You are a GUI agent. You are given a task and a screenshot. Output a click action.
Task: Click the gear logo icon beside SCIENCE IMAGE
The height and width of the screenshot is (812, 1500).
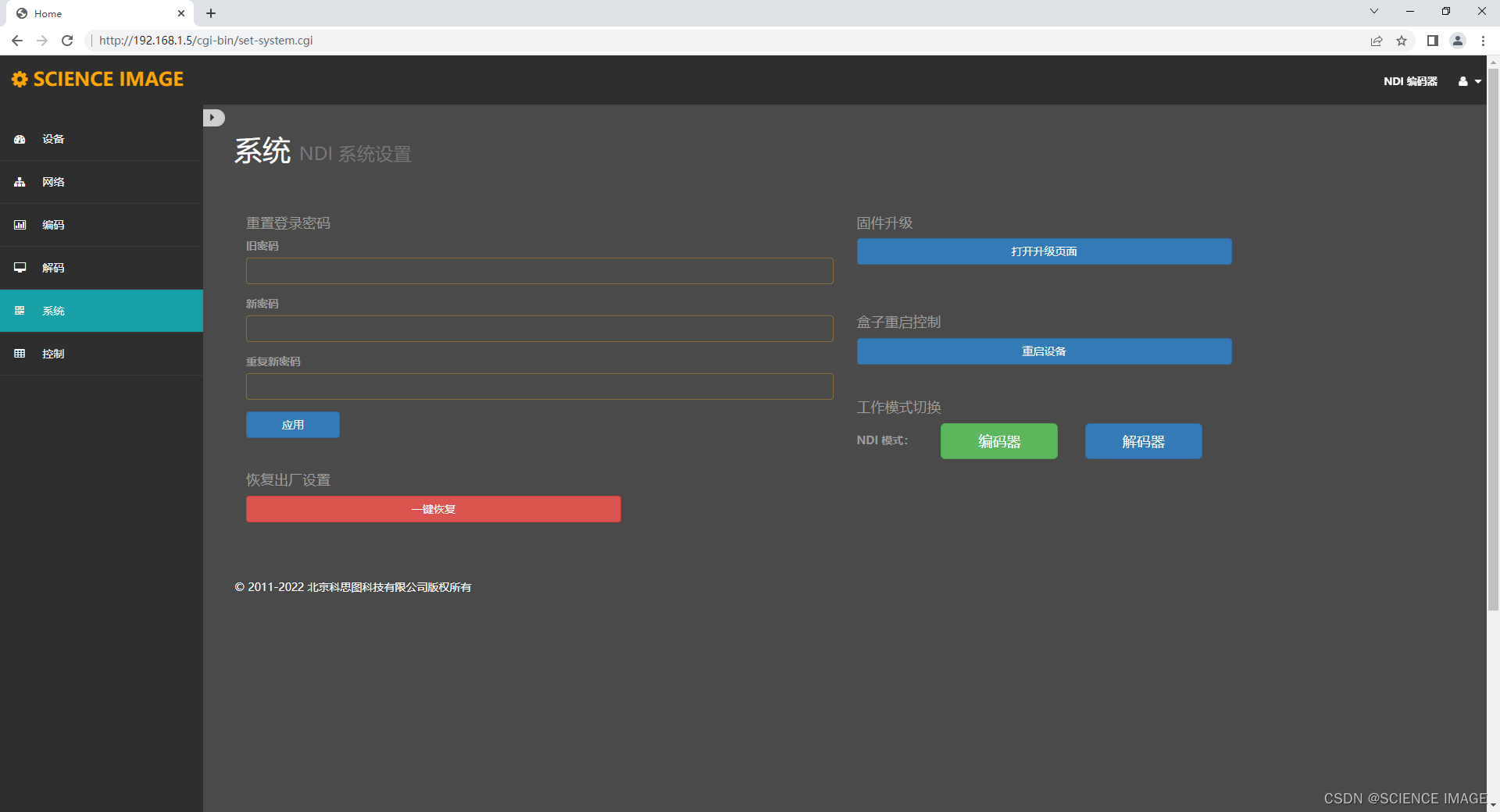click(20, 79)
